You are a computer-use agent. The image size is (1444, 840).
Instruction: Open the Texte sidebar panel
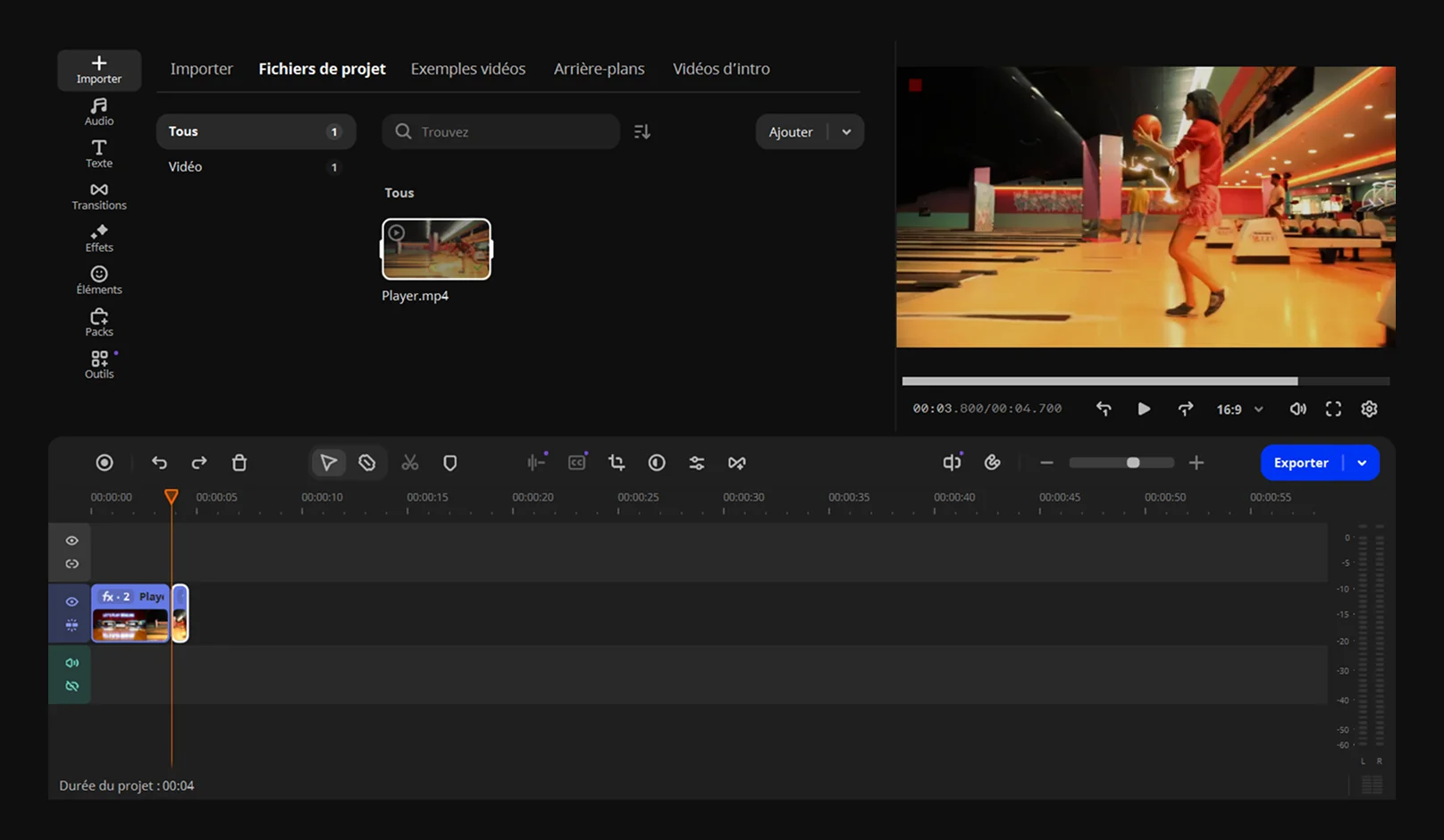(x=98, y=154)
